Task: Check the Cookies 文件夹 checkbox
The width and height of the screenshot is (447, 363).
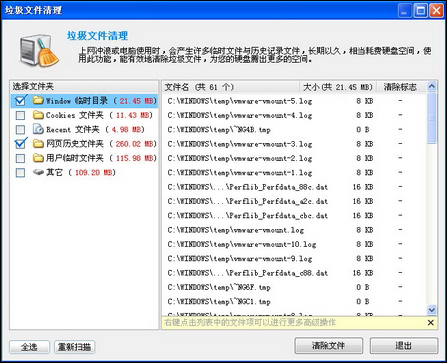Action: 21,115
